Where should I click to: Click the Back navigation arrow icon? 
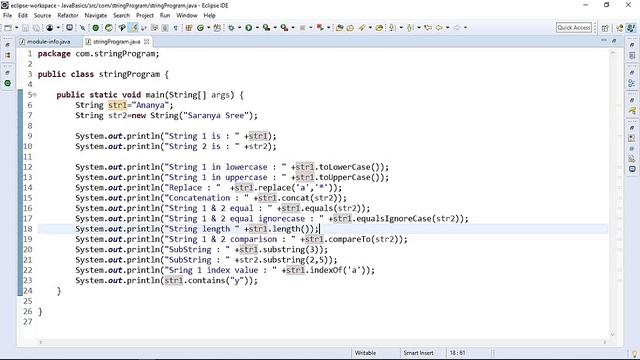coord(439,28)
